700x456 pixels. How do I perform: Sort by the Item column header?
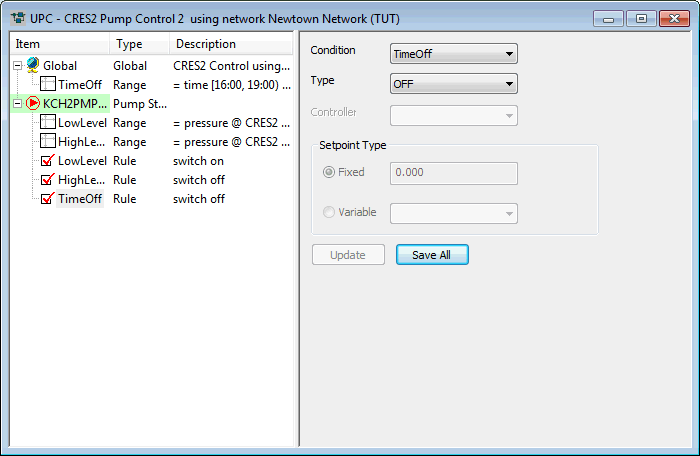pyautogui.click(x=60, y=44)
